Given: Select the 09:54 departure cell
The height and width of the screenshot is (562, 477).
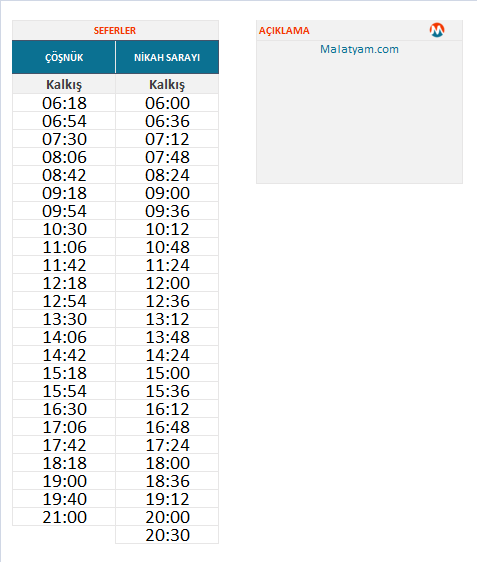Looking at the screenshot, I should click(x=64, y=211).
